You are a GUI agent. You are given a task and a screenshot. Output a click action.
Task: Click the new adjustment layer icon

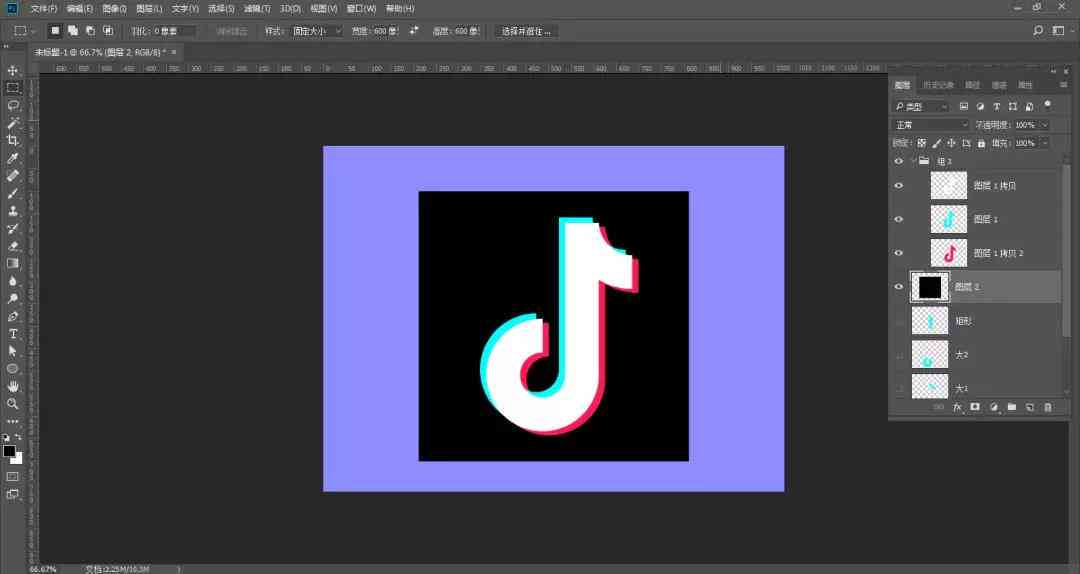coord(993,407)
